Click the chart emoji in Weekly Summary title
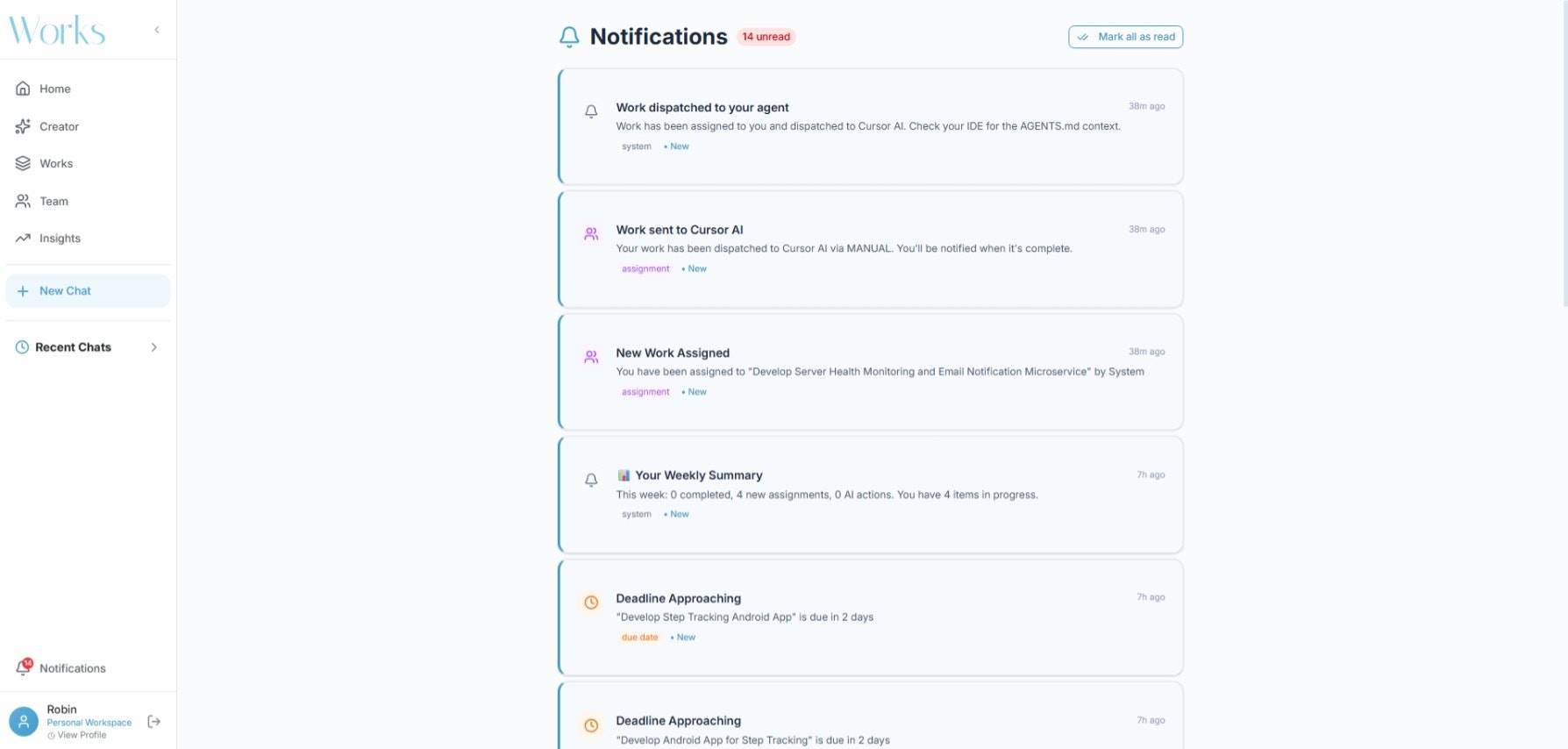This screenshot has height=749, width=1568. click(x=624, y=475)
